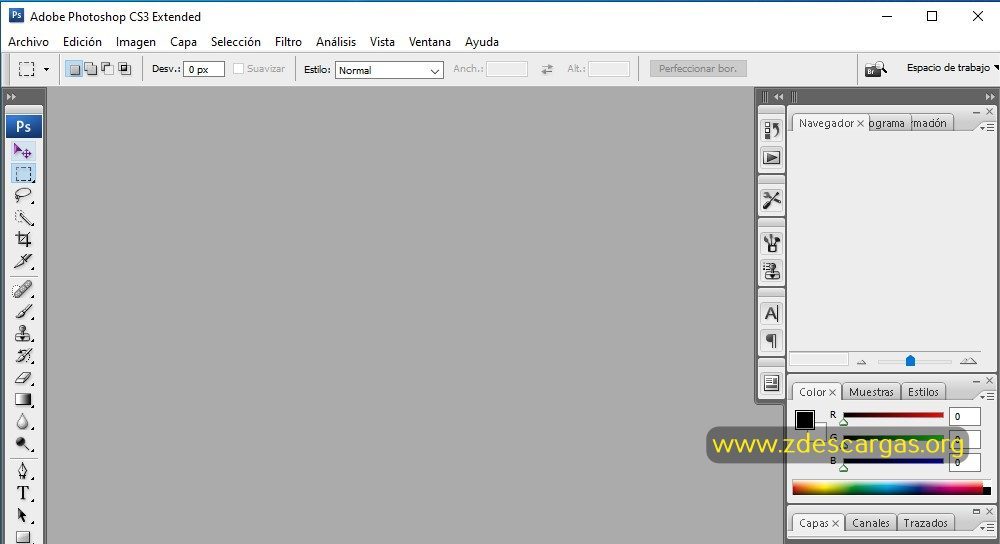Select the Spot Healing Brush tool
The width and height of the screenshot is (1000, 544).
click(23, 290)
